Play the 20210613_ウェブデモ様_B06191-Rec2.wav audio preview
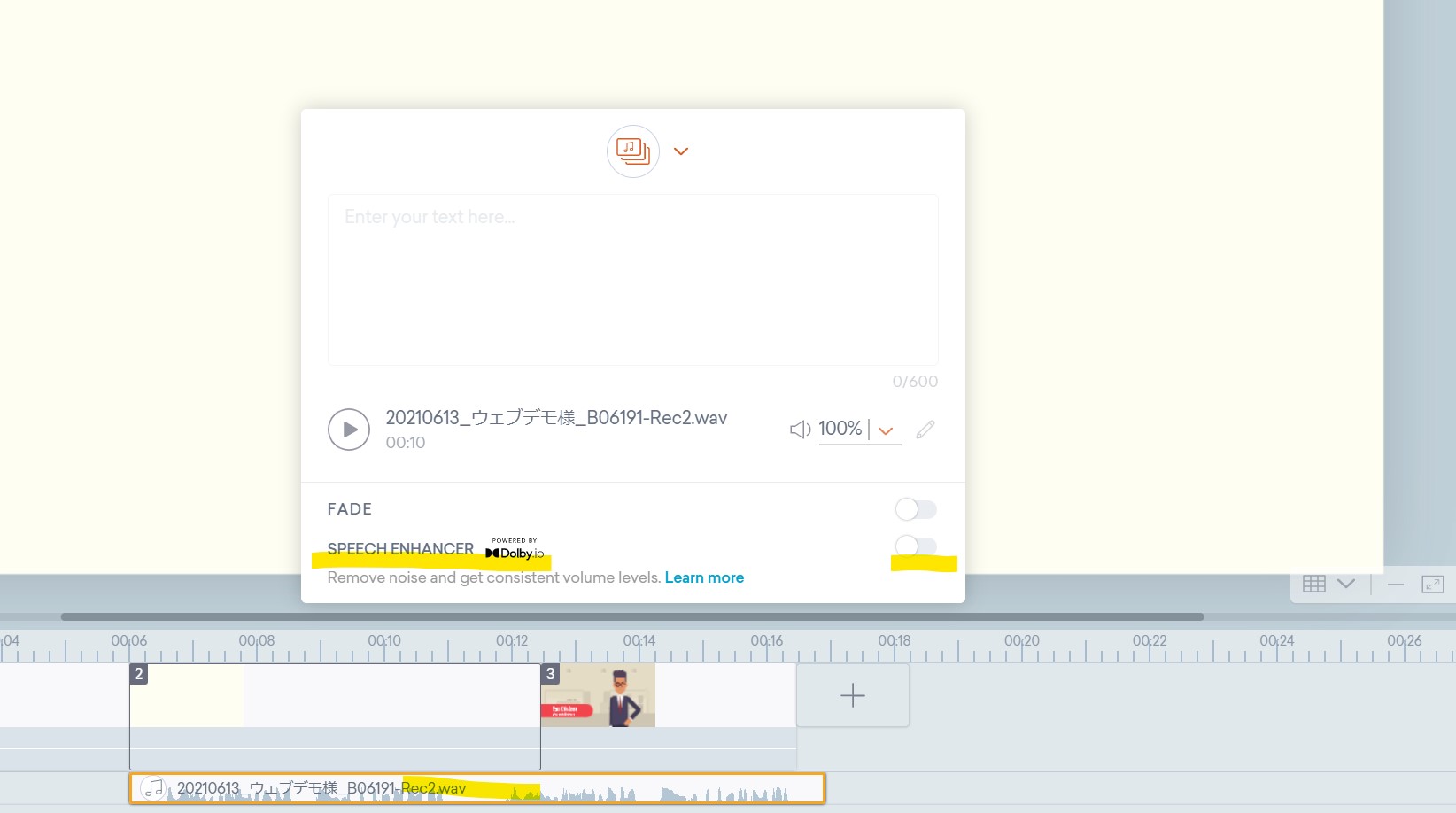 coord(349,429)
